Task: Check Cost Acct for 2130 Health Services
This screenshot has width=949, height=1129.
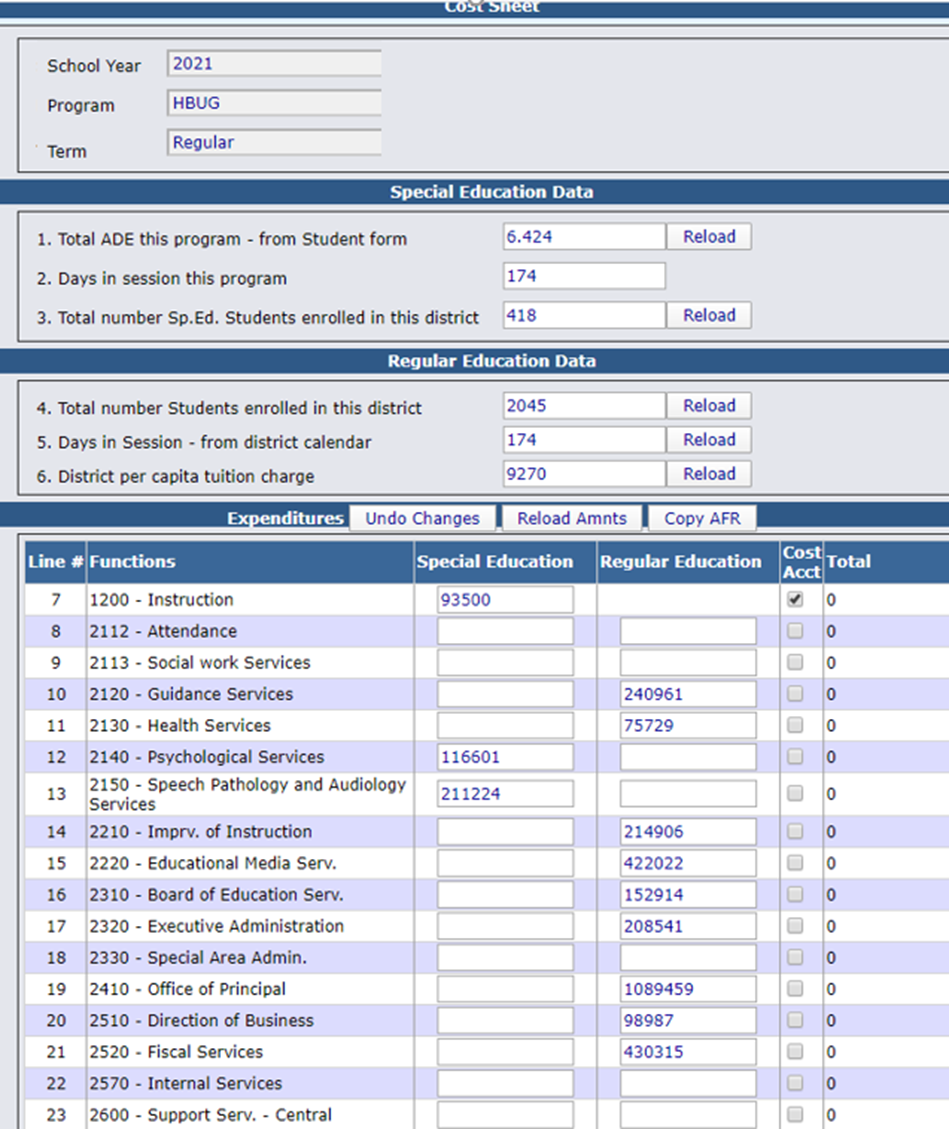Action: [x=795, y=725]
